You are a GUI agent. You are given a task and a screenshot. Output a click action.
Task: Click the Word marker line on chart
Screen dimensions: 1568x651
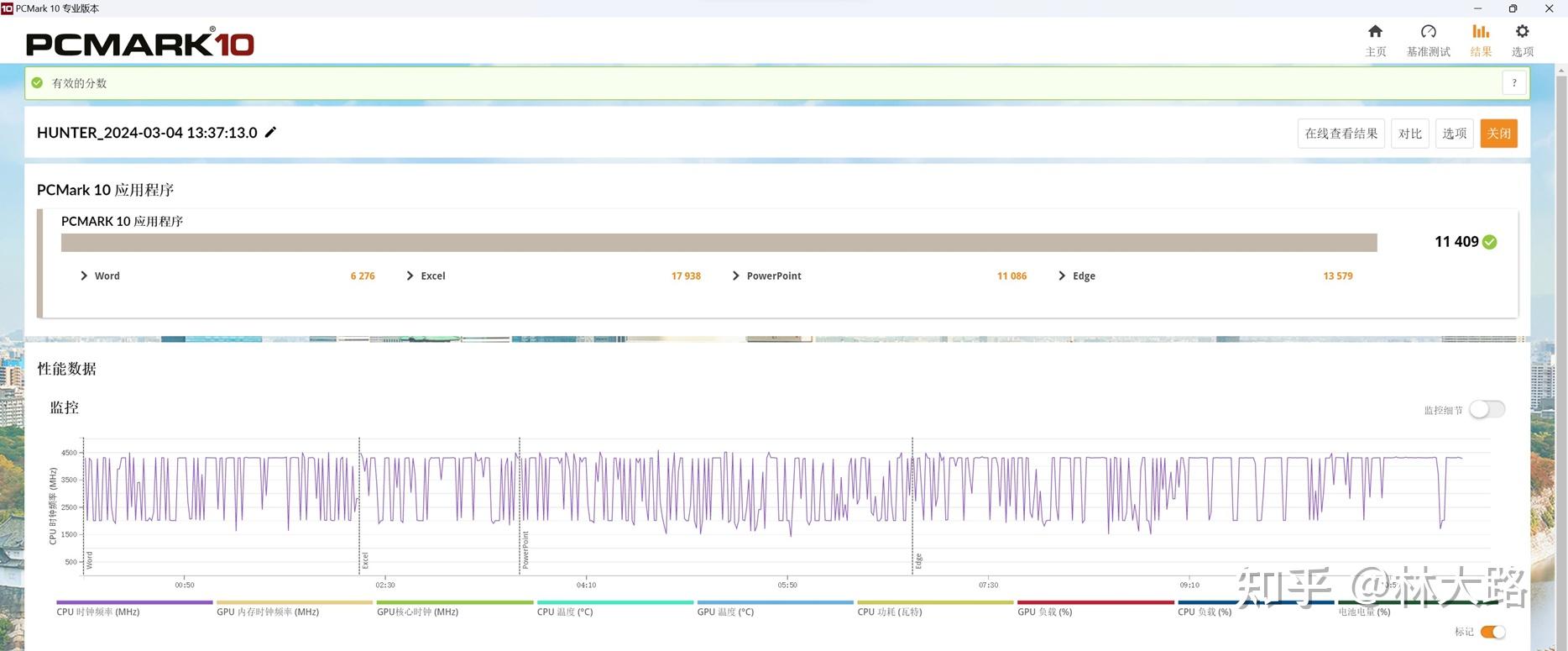[84, 506]
